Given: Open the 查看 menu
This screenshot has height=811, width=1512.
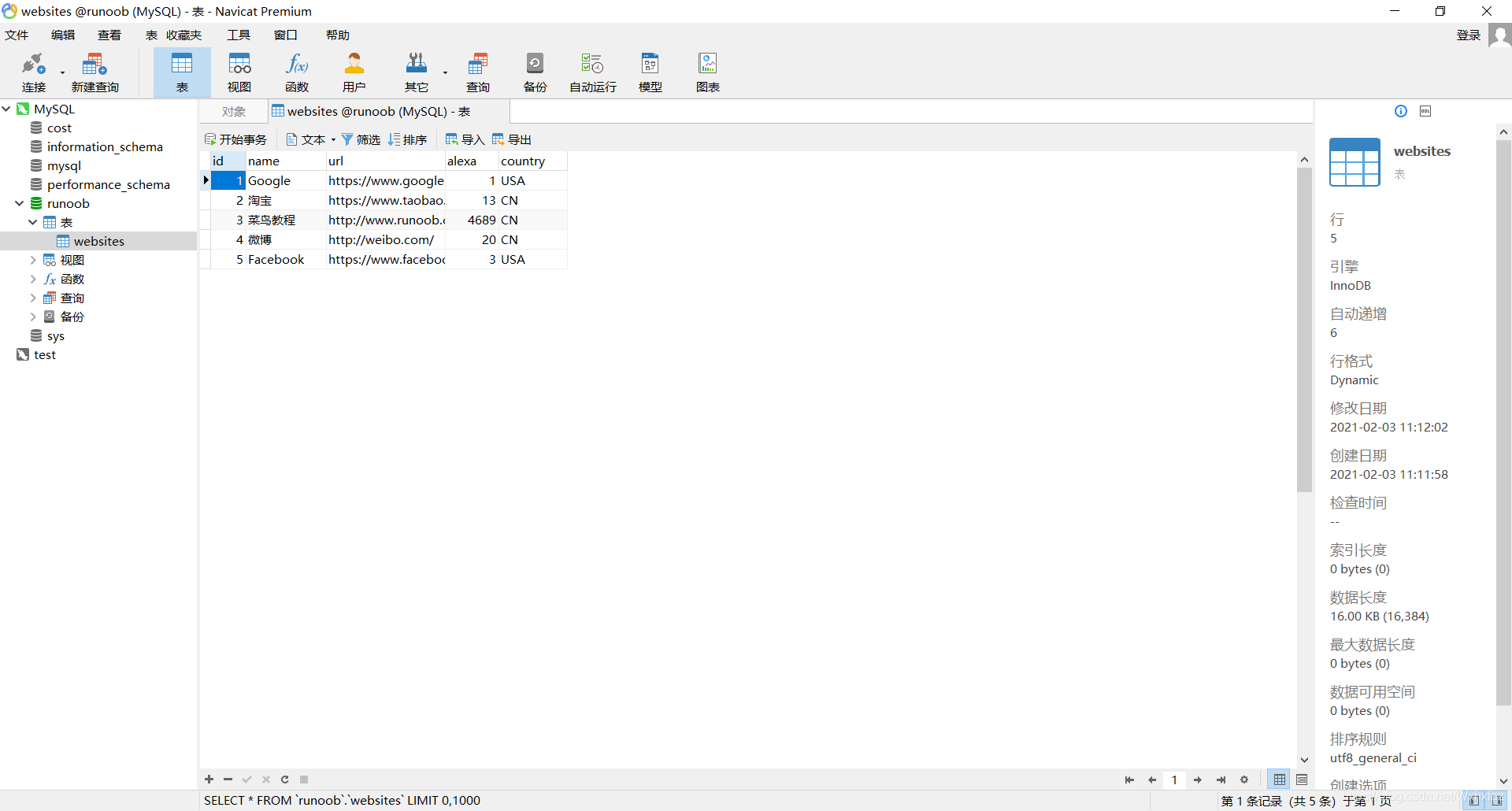Looking at the screenshot, I should [109, 35].
